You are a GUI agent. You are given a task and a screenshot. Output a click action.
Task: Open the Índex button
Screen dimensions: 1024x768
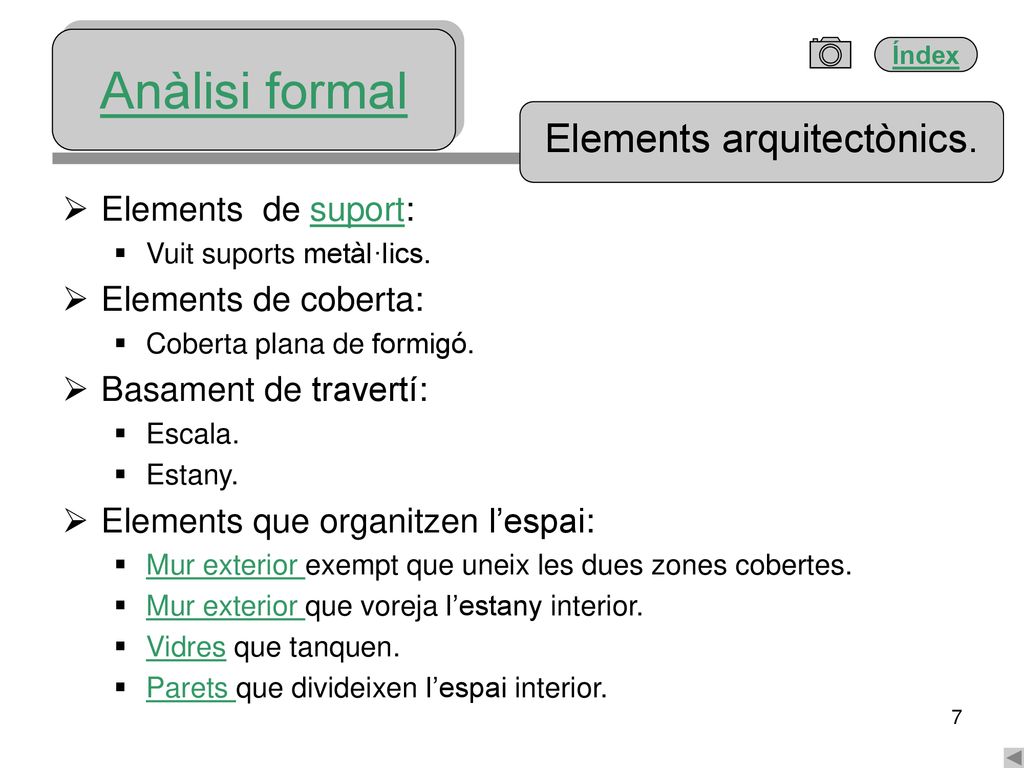(925, 54)
